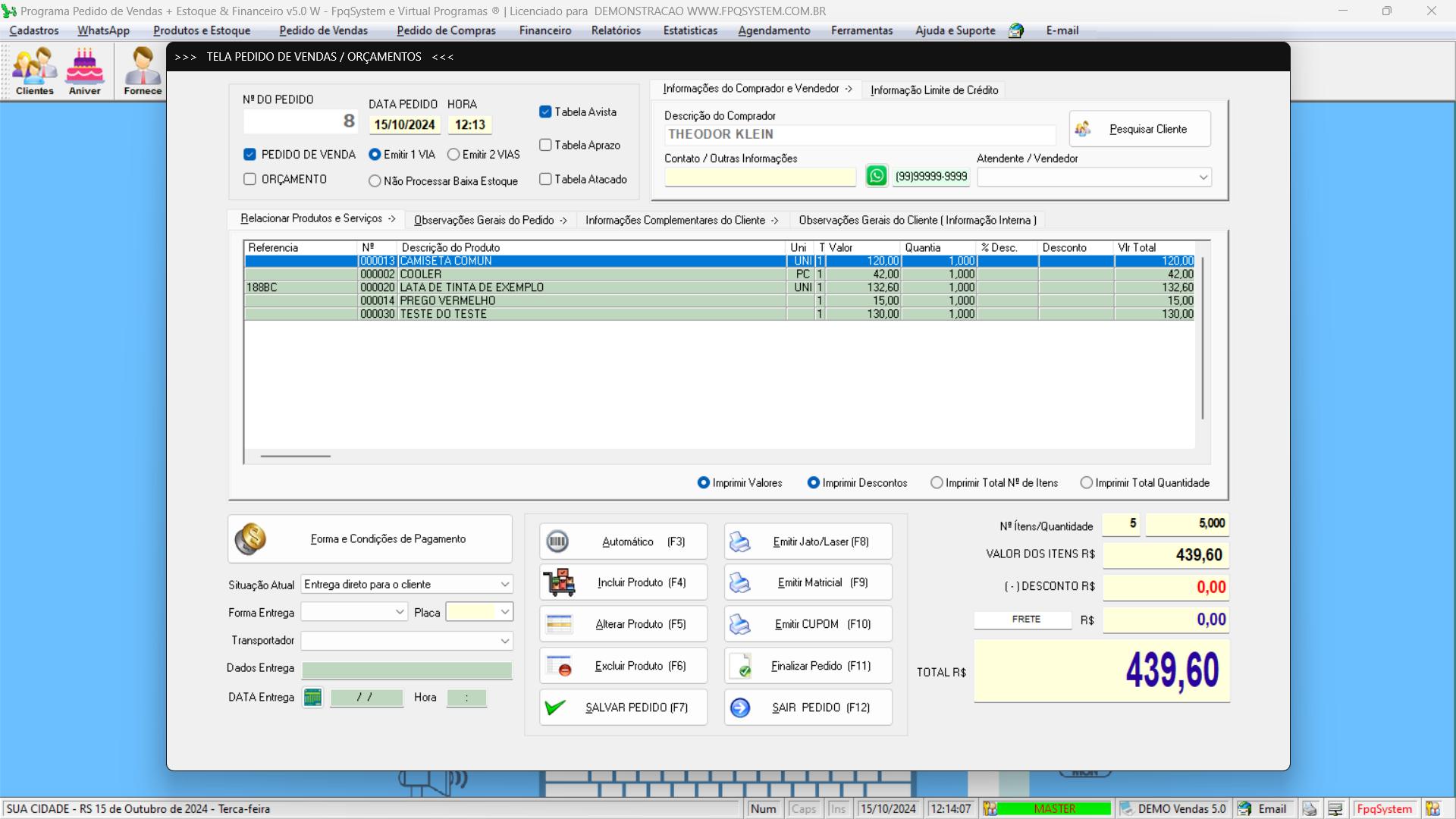Image resolution: width=1456 pixels, height=819 pixels.
Task: Check the ORÇAMENTO checkbox
Action: (250, 180)
